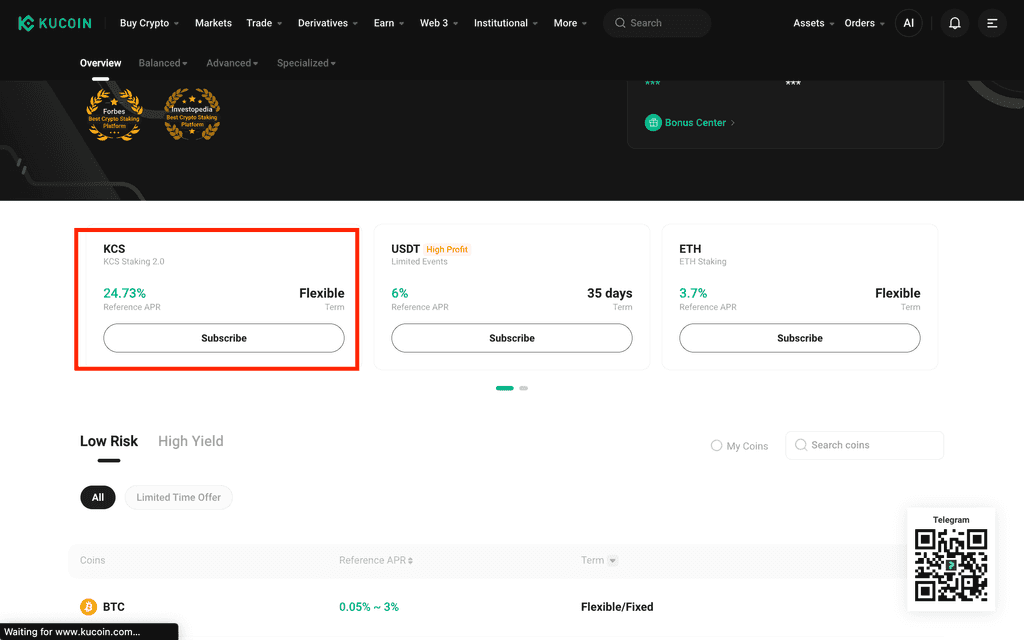
Task: Subscribe to the ETH Staking card
Action: pos(799,338)
